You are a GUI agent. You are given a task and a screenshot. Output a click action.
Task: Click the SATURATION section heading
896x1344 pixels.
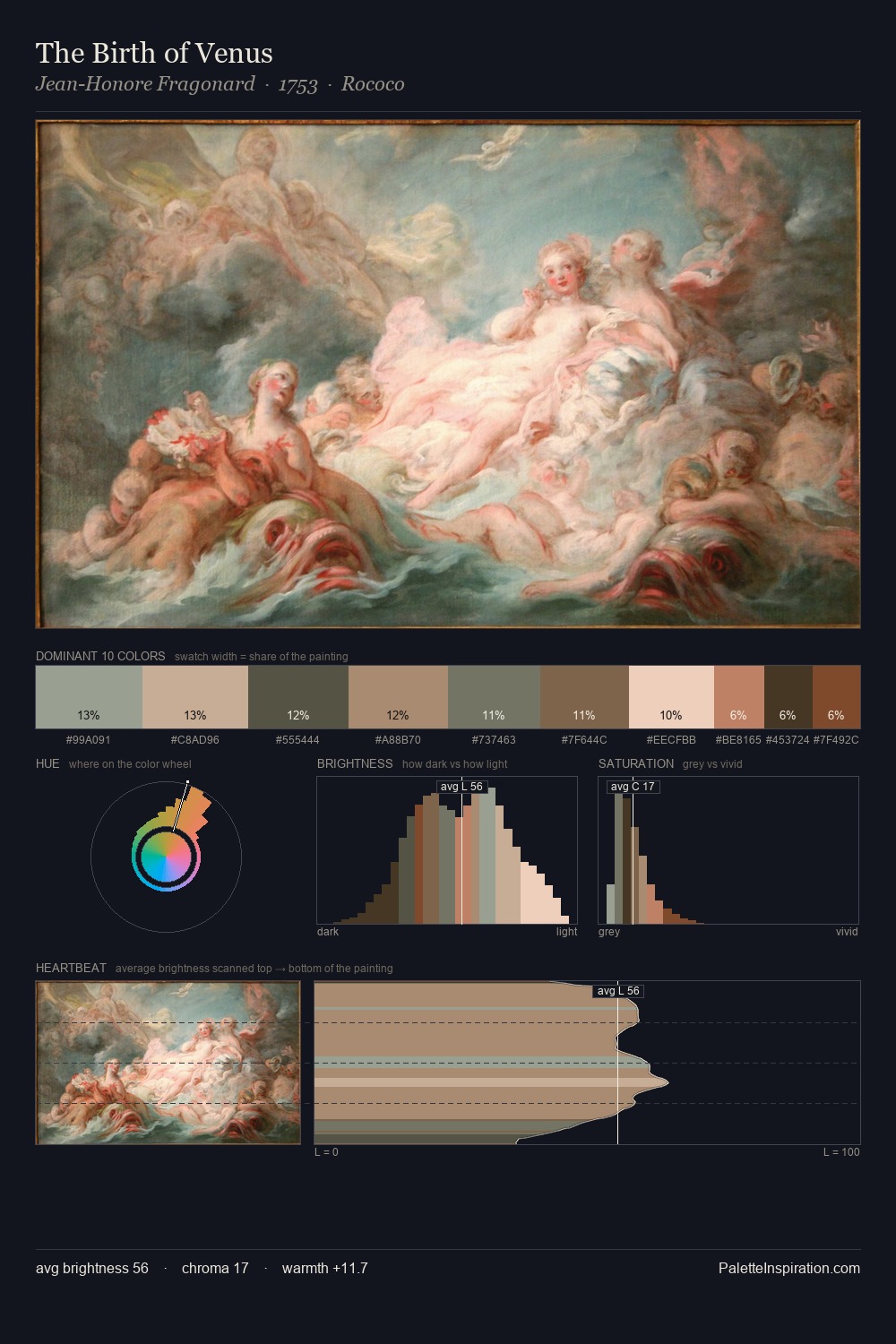pos(636,763)
